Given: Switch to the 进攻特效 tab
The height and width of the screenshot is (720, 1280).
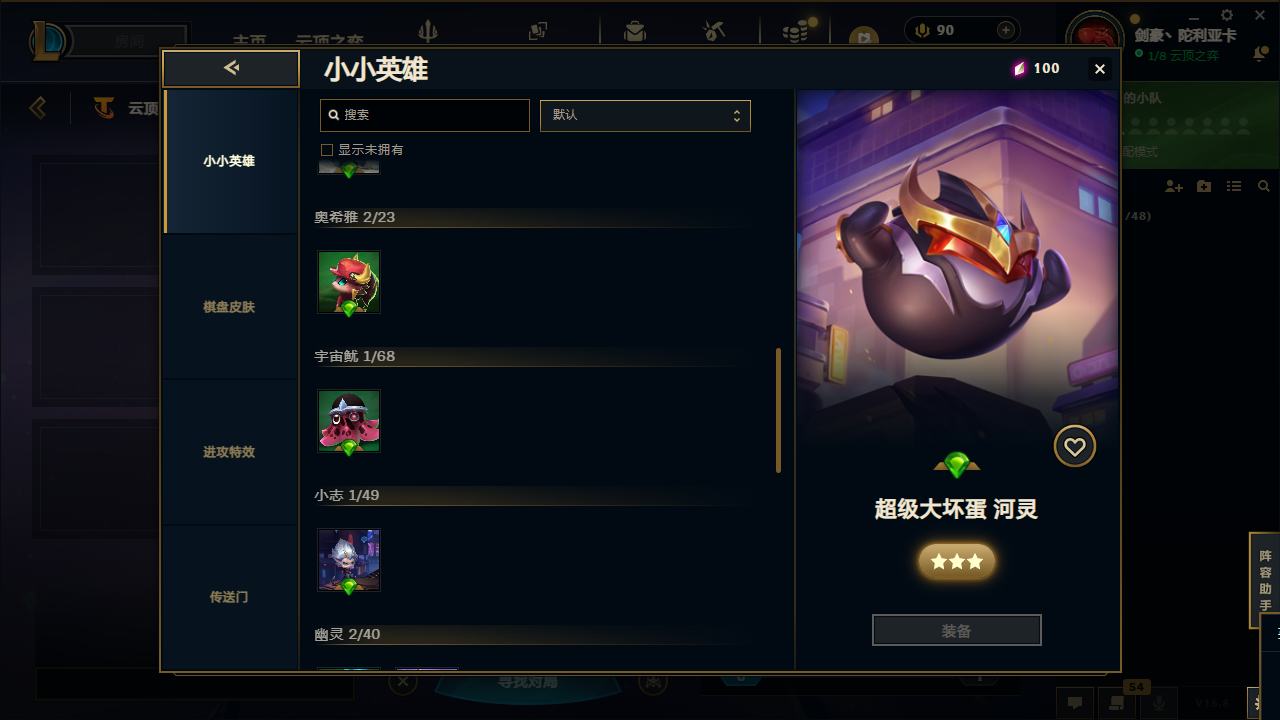Looking at the screenshot, I should (229, 452).
